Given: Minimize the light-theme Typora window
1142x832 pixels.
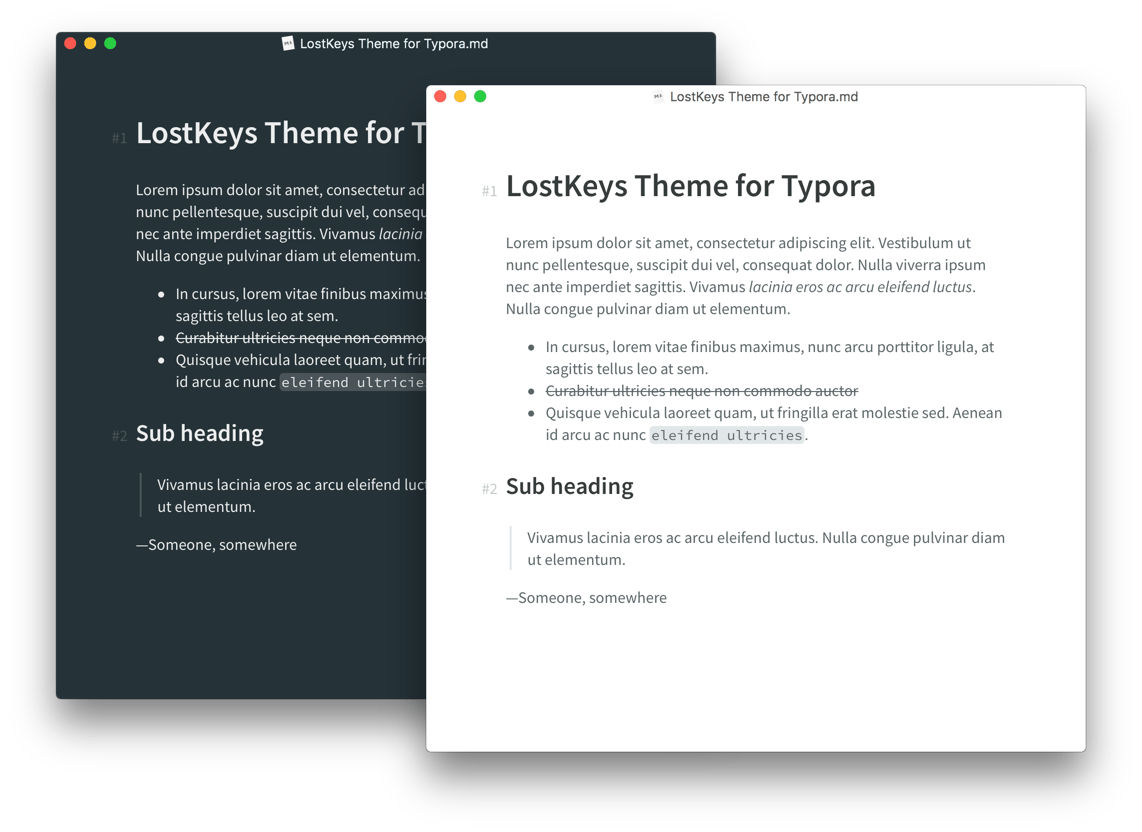Looking at the screenshot, I should 460,96.
